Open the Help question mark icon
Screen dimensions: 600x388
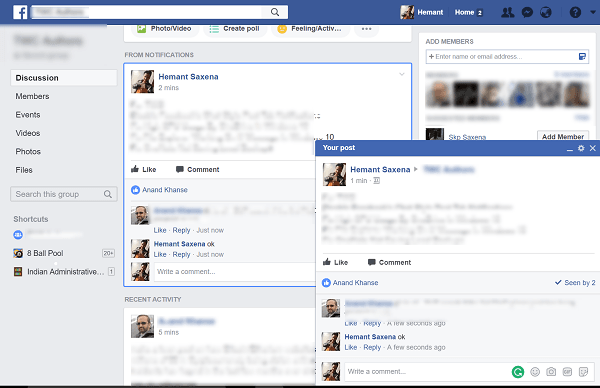pos(575,13)
